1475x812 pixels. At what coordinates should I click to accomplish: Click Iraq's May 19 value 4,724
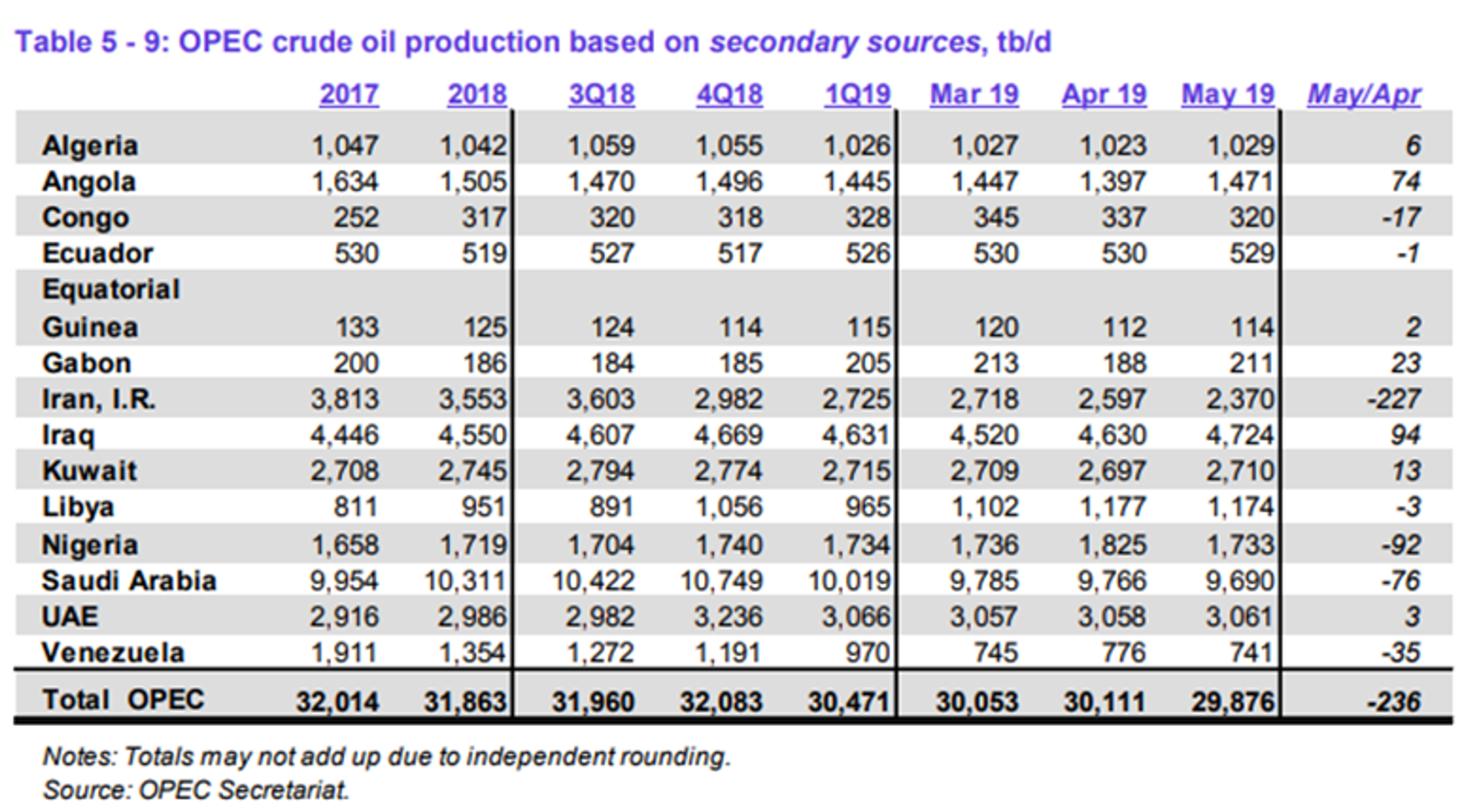click(x=1240, y=436)
